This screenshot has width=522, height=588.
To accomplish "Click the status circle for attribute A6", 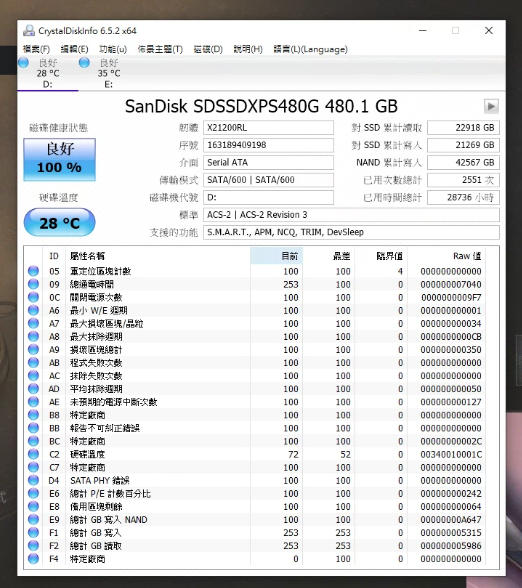I will coord(33,310).
